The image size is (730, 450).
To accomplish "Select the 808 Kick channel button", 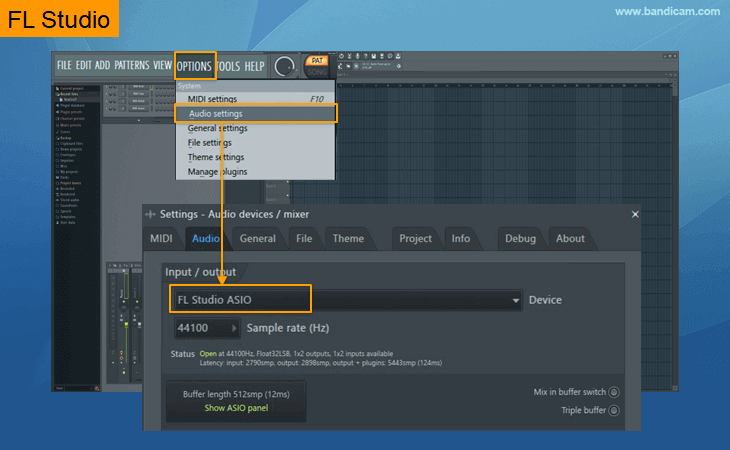I will [x=138, y=87].
